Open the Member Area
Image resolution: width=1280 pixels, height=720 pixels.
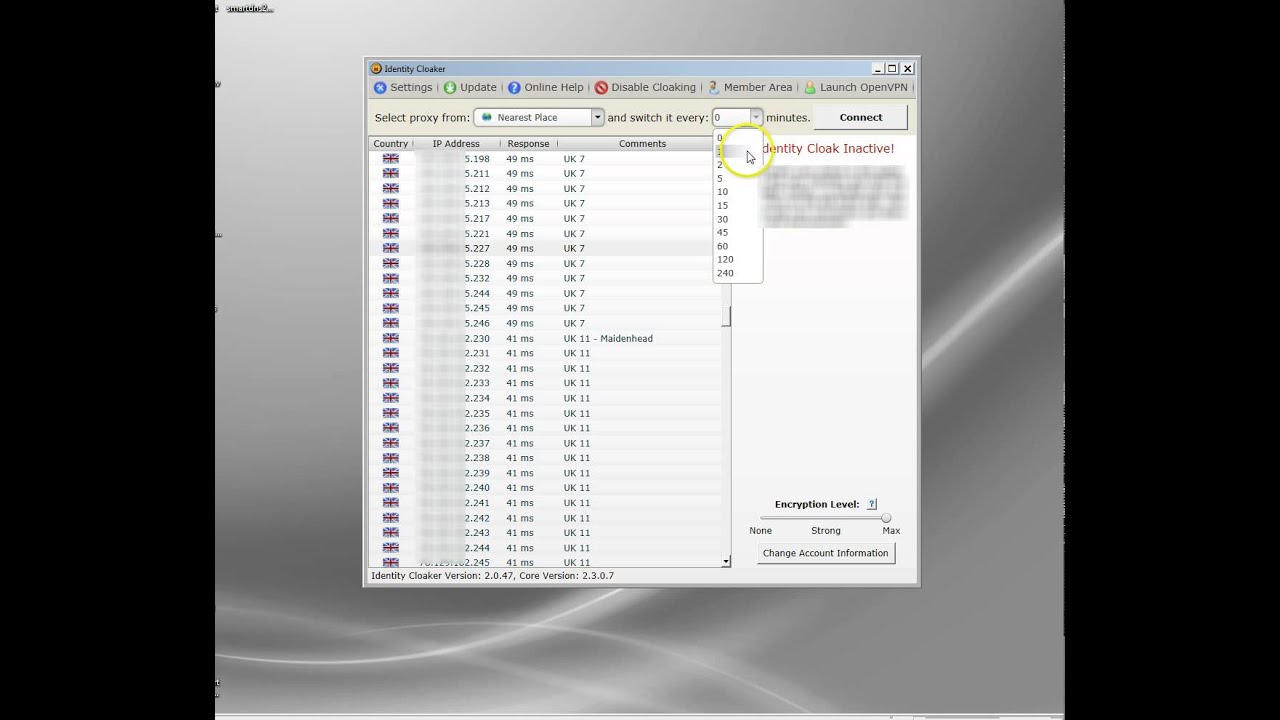pyautogui.click(x=749, y=88)
